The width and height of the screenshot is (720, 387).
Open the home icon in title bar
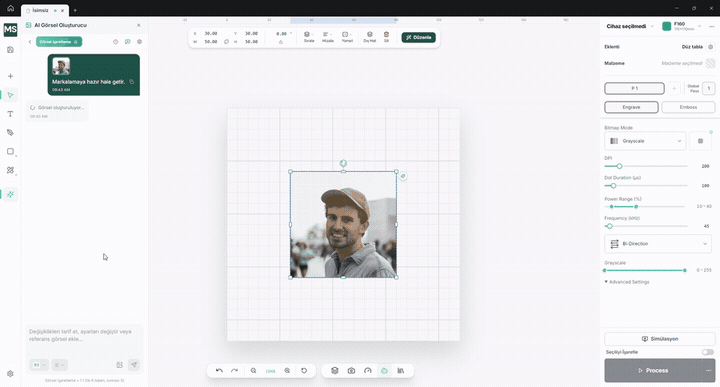pos(11,8)
